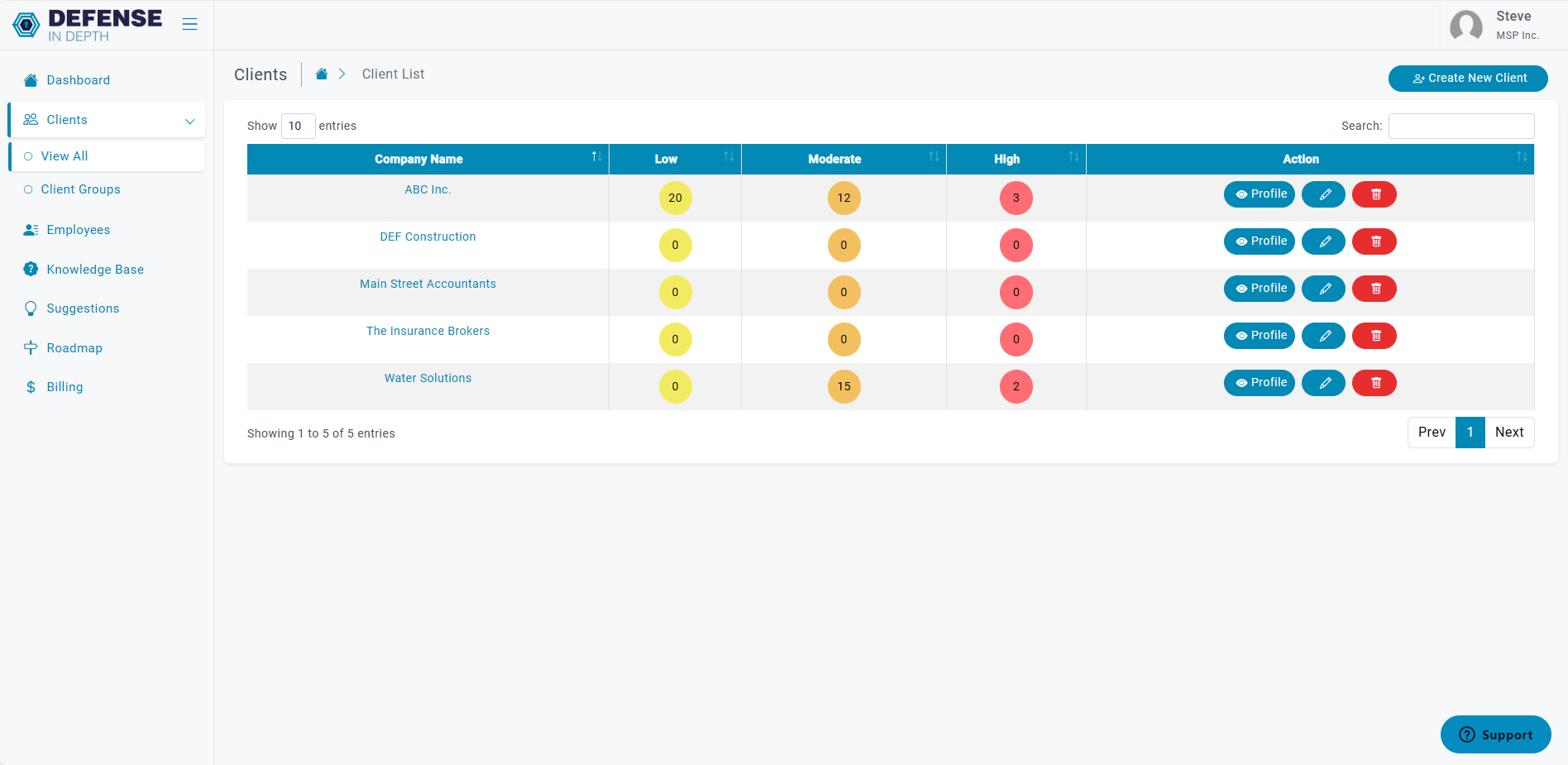This screenshot has width=1568, height=765.
Task: Select the Roadmap icon in the sidebar
Action: click(31, 347)
